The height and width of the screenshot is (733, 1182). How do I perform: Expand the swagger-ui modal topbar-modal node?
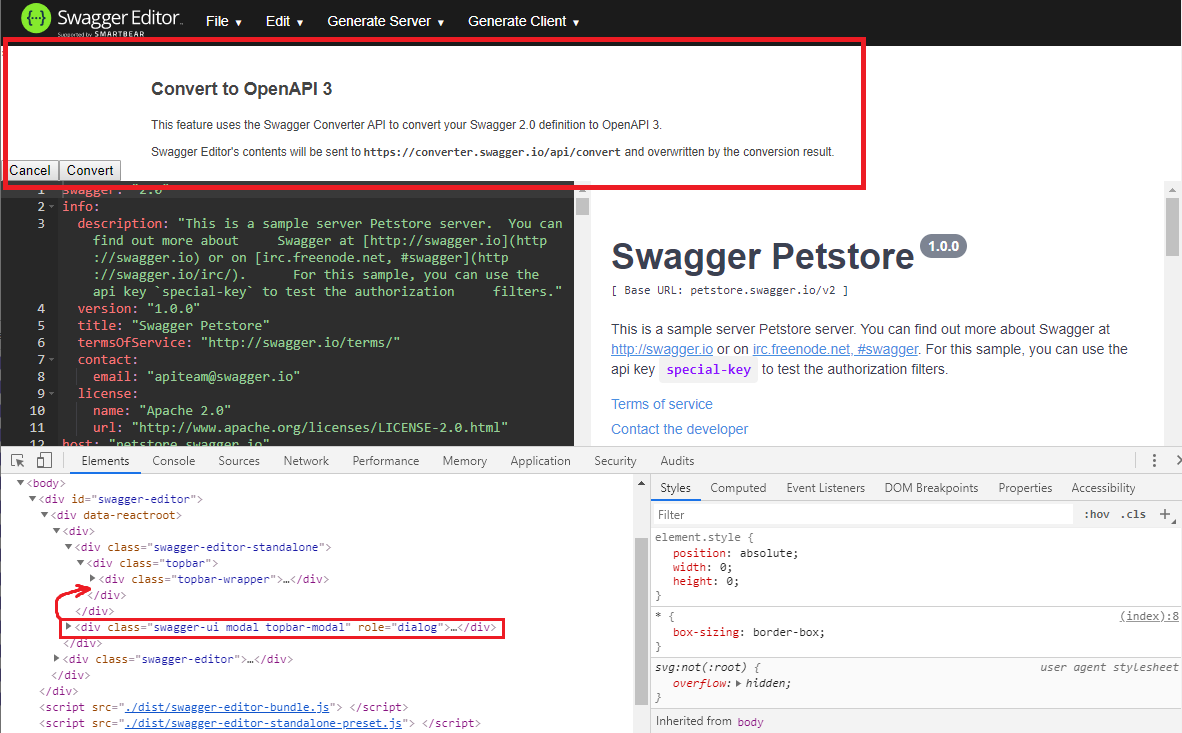click(x=69, y=627)
